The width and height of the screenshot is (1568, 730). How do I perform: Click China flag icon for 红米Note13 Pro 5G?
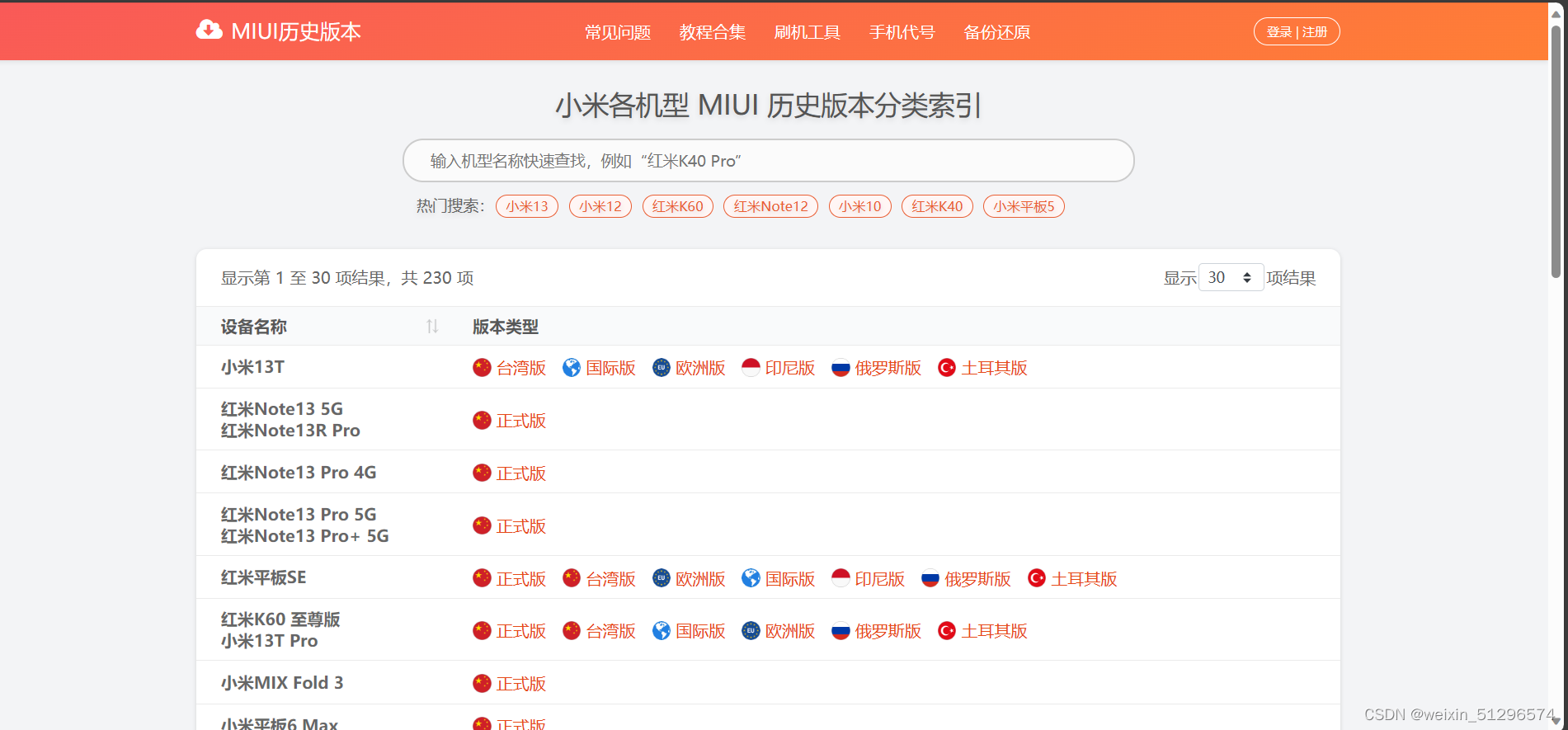pos(482,525)
